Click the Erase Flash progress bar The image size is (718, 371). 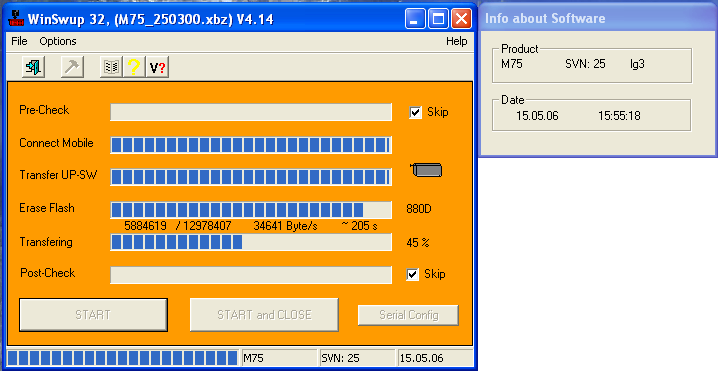251,210
